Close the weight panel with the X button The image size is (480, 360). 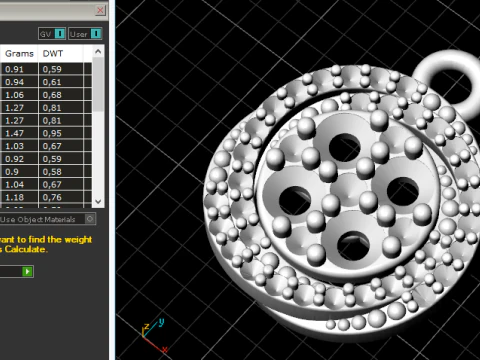click(x=100, y=10)
